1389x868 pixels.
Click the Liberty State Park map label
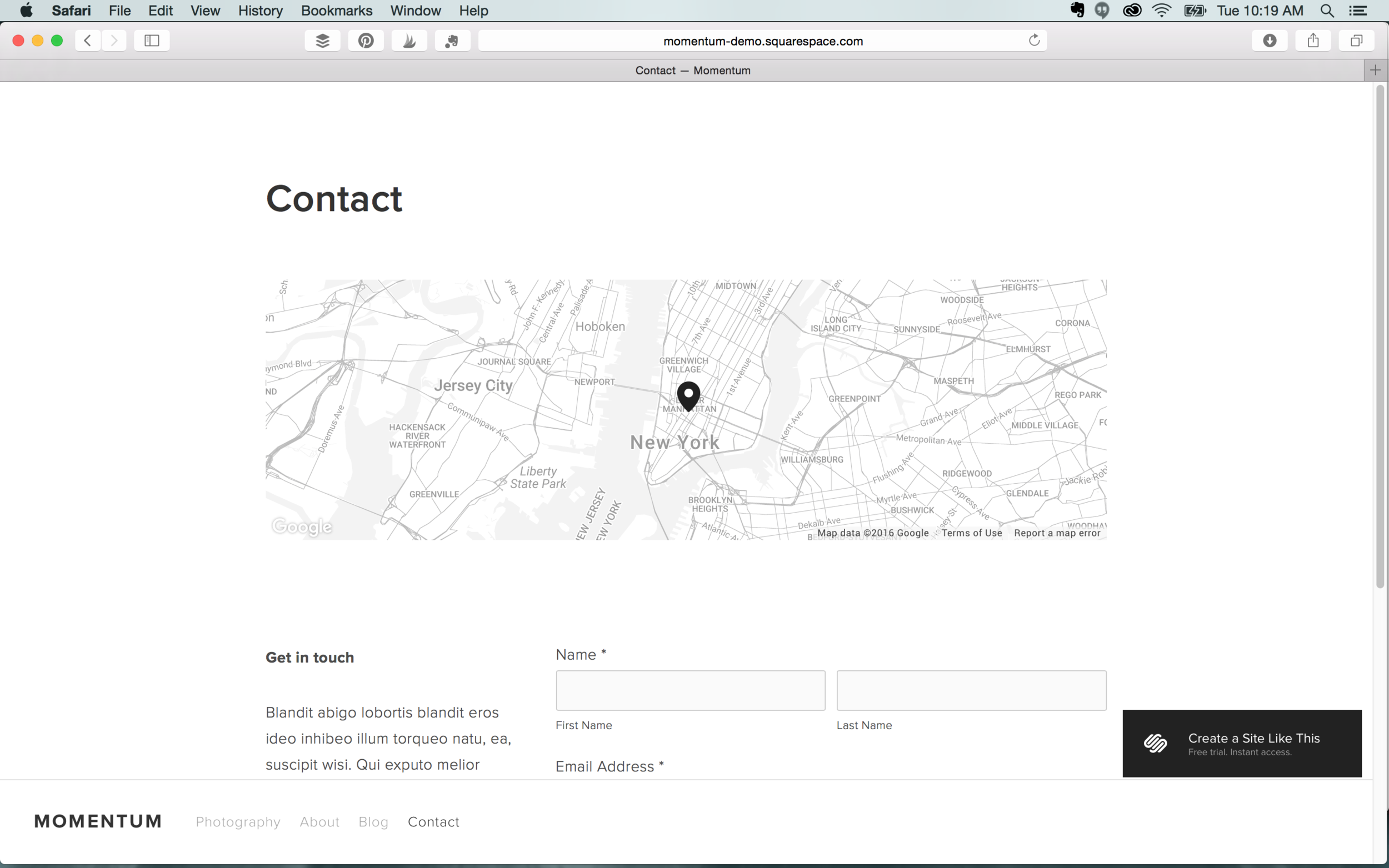[x=538, y=477]
